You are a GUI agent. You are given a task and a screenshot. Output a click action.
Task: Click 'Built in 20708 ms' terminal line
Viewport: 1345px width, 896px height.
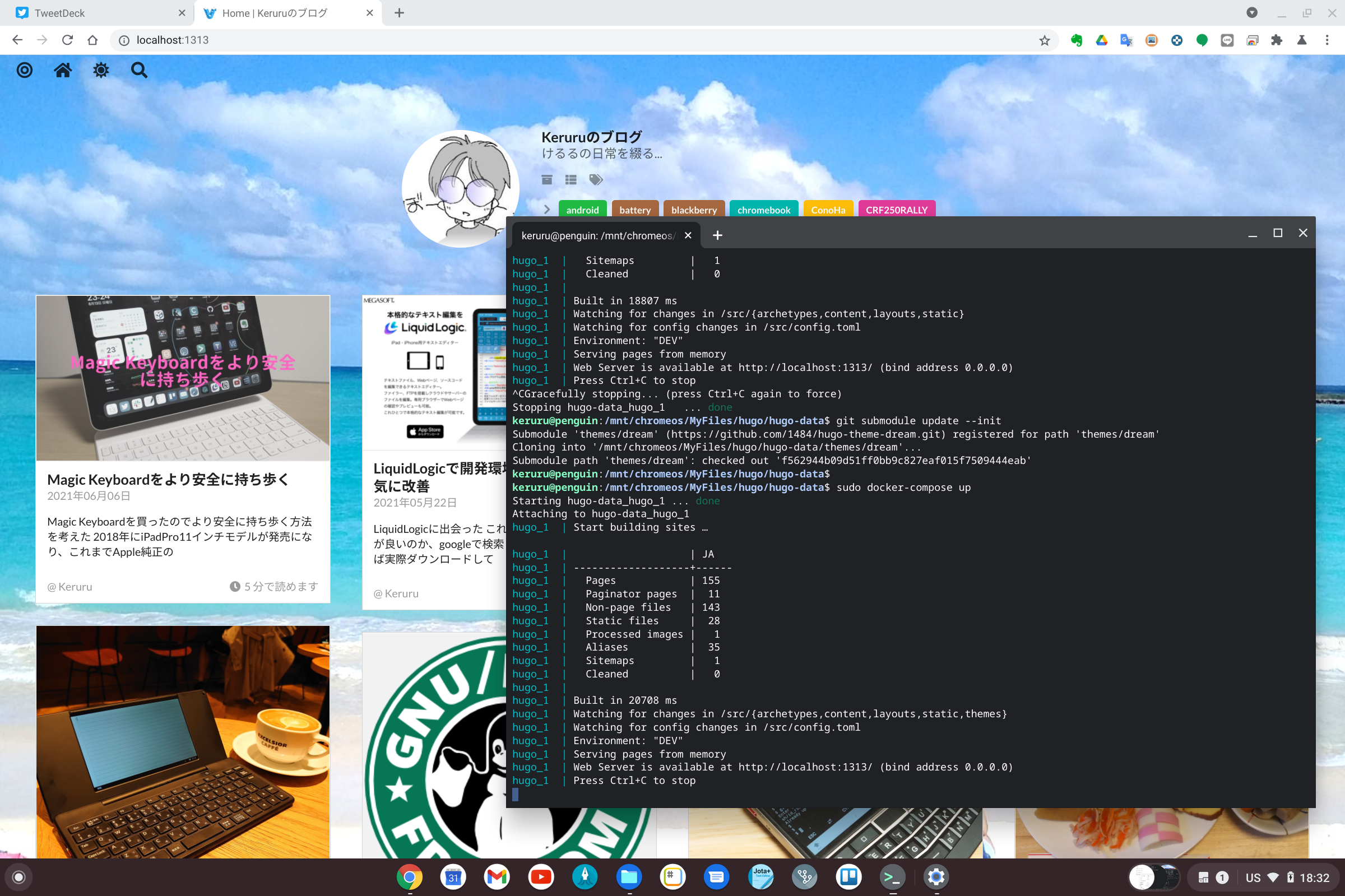pyautogui.click(x=625, y=700)
